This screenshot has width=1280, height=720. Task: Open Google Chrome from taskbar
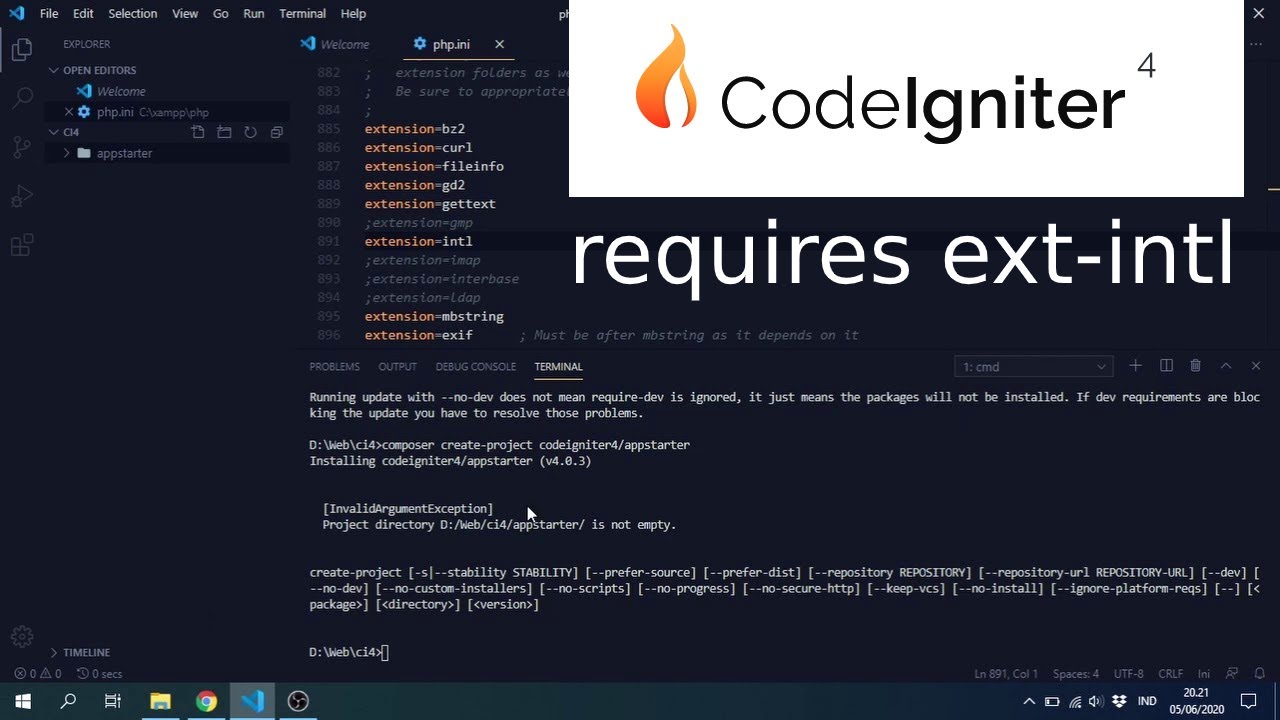click(206, 701)
